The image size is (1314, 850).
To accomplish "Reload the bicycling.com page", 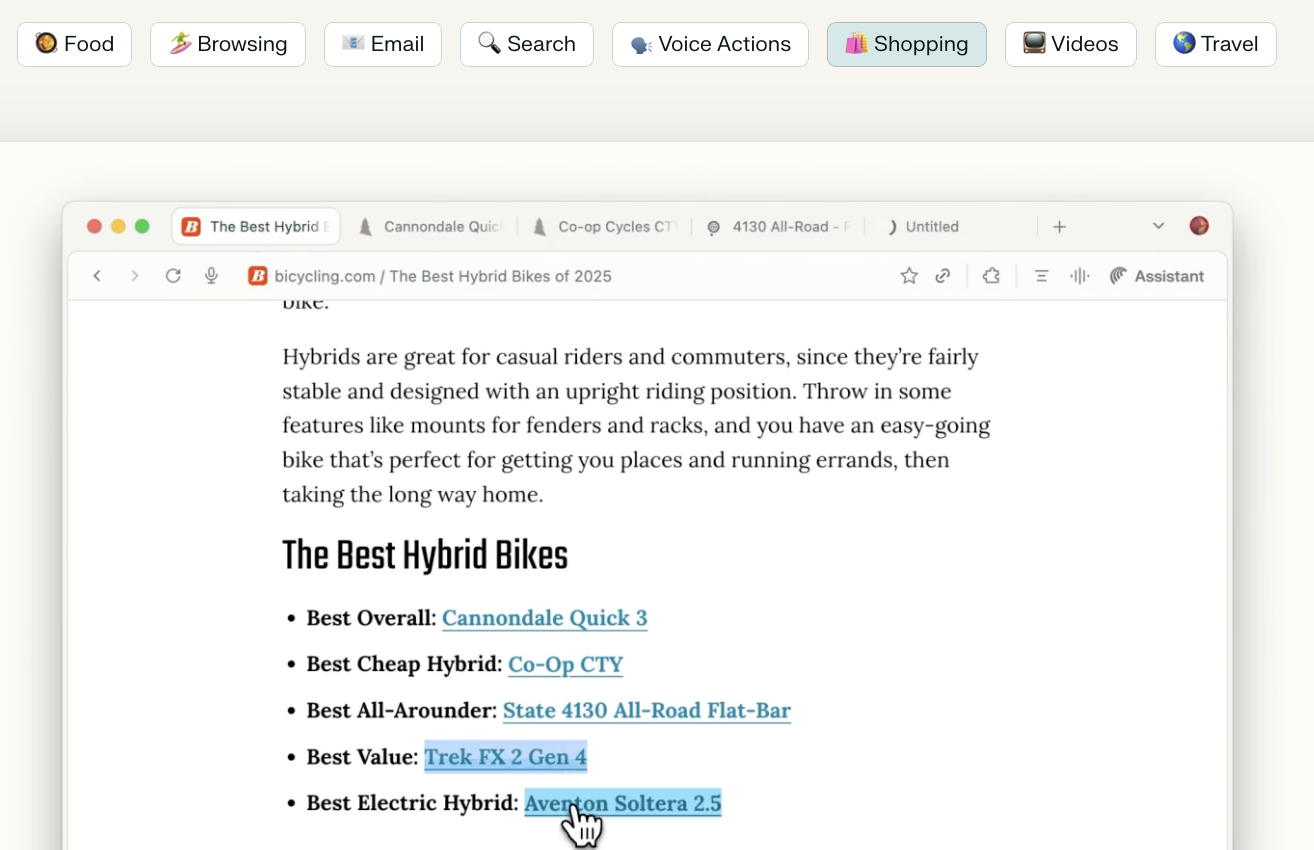I will pos(173,276).
